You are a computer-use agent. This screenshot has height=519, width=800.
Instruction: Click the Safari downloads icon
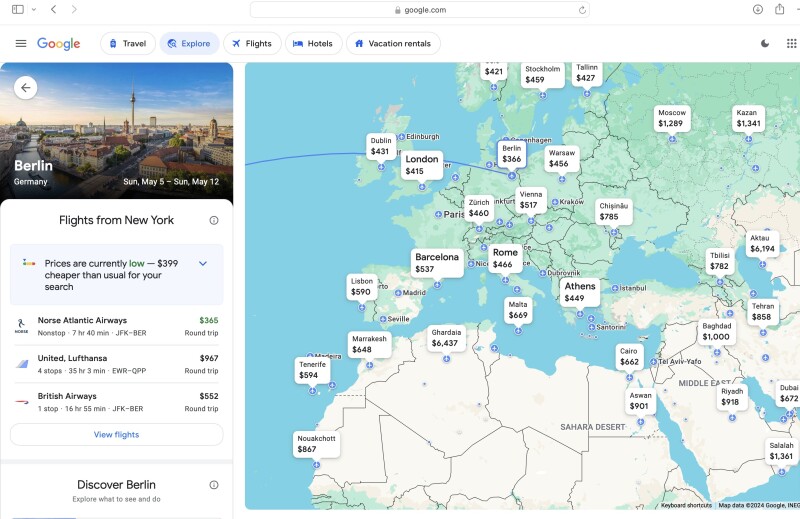pos(757,9)
